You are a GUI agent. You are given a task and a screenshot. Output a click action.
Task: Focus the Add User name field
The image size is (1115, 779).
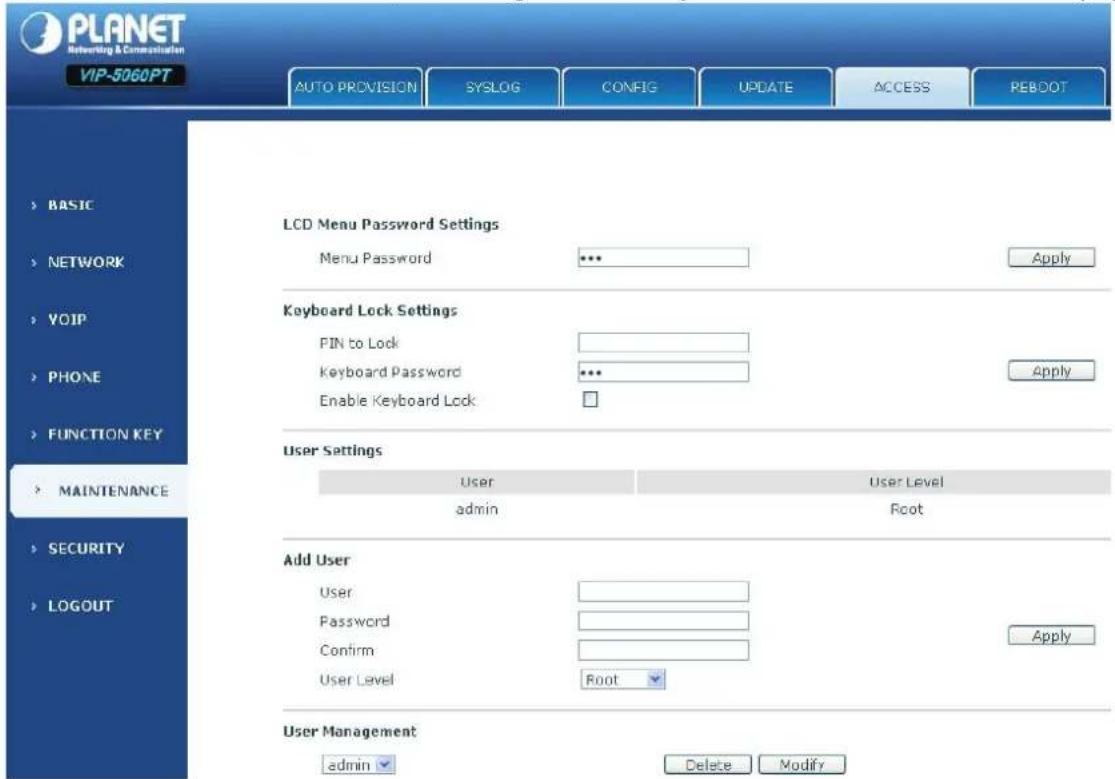tap(663, 591)
